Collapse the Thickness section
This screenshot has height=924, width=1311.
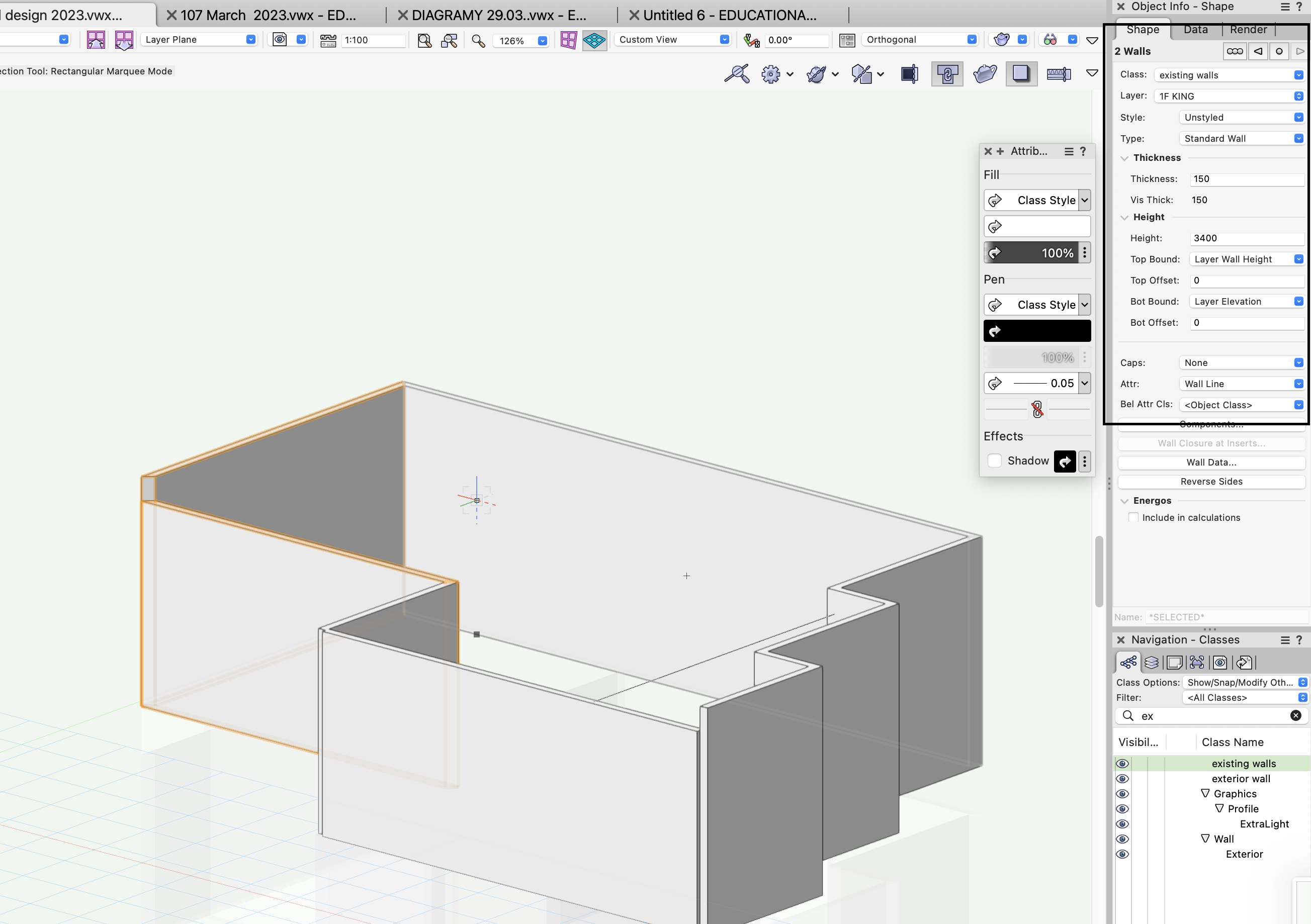(x=1124, y=158)
